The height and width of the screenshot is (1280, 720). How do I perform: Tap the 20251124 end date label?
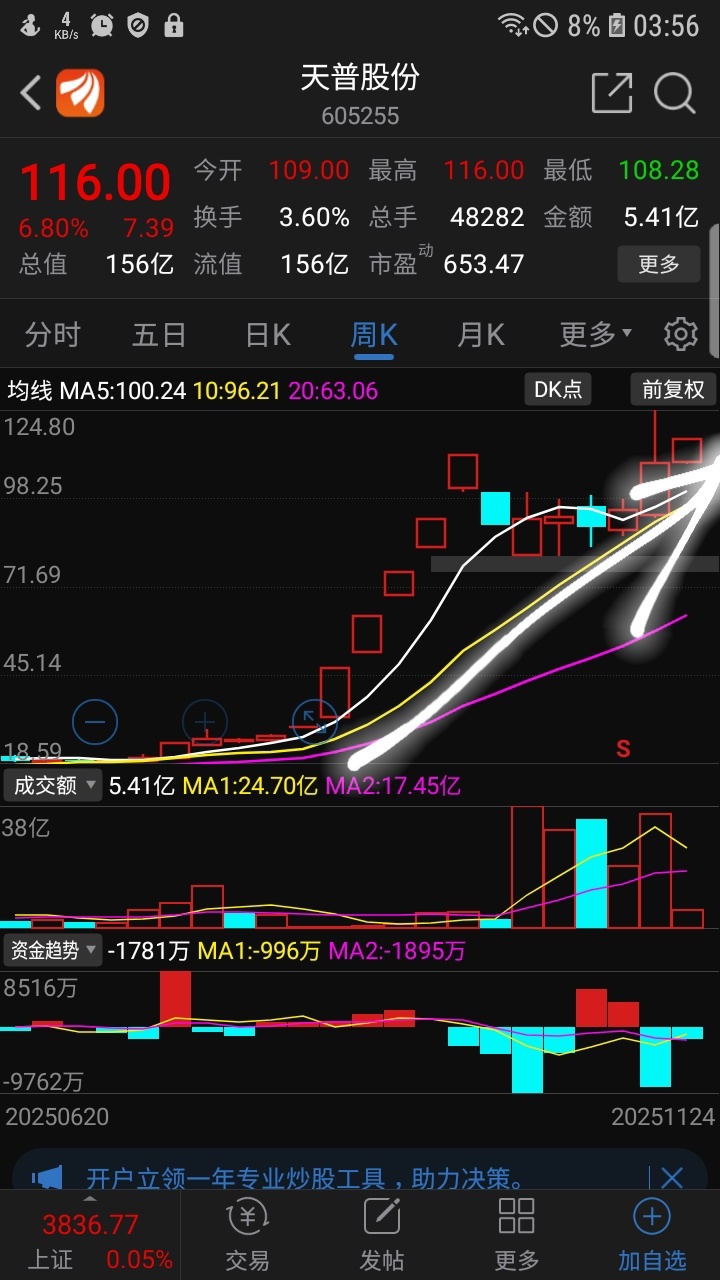(x=663, y=1116)
